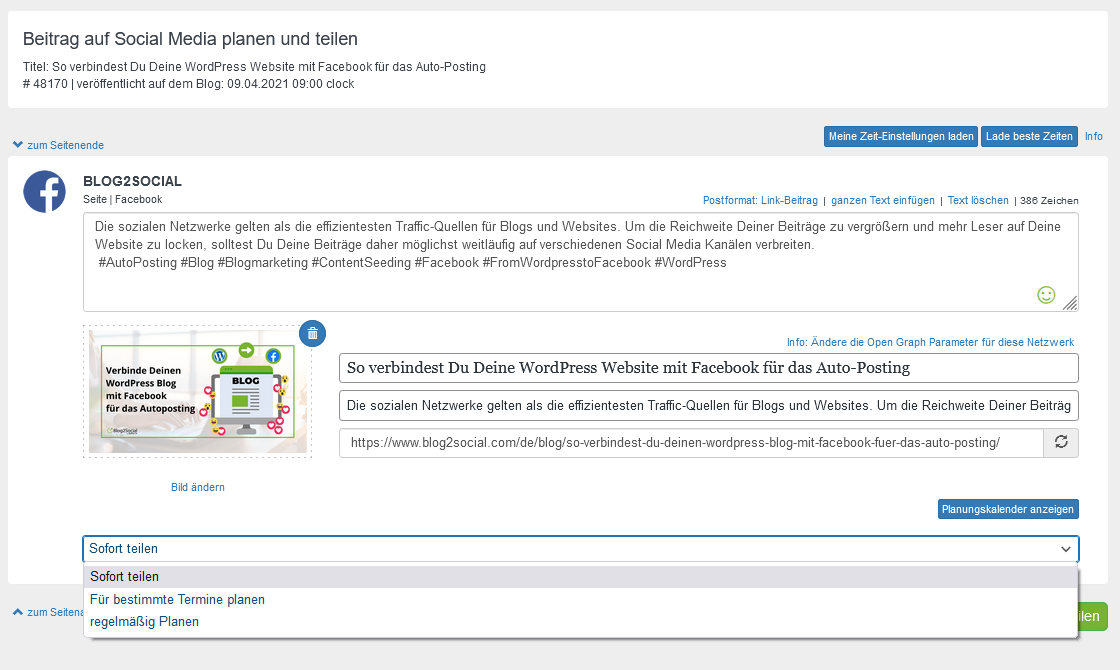Click the blog post preview thumbnail
Viewport: 1120px width, 670px height.
198,391
